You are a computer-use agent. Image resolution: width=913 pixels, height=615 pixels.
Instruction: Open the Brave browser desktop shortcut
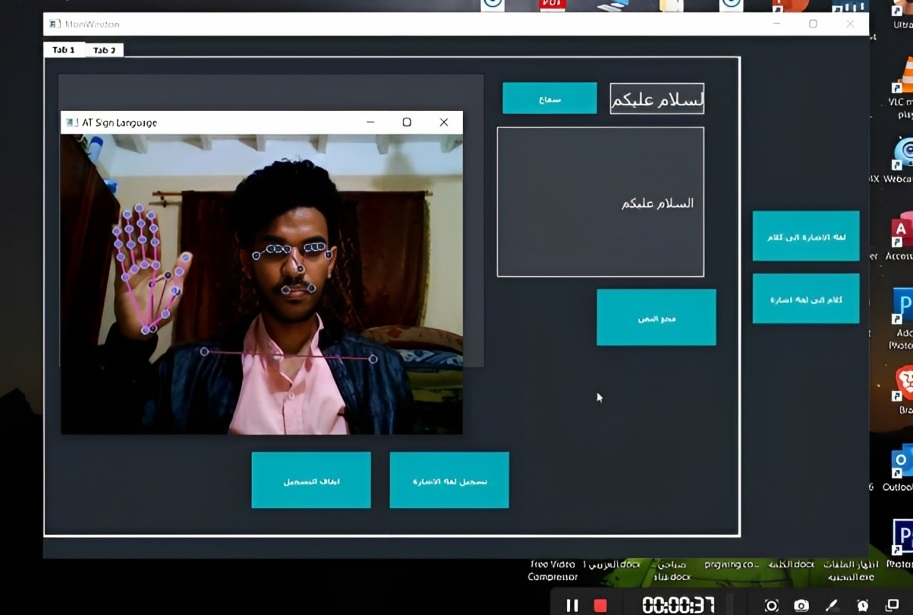[903, 389]
